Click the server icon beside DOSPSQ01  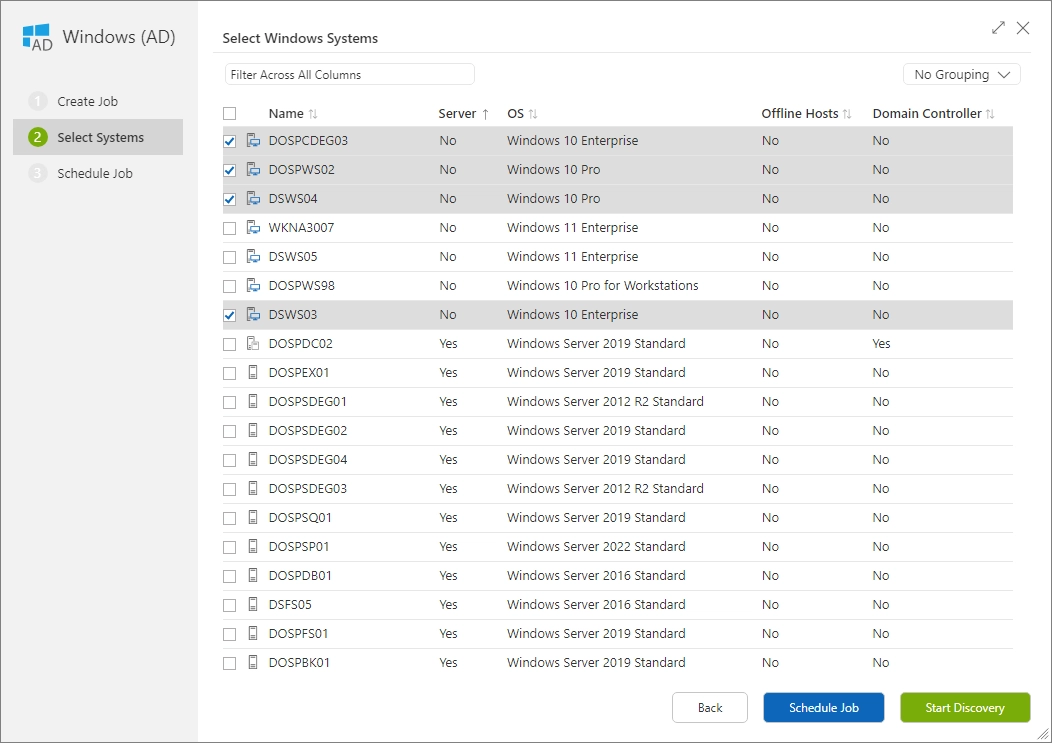pos(253,517)
